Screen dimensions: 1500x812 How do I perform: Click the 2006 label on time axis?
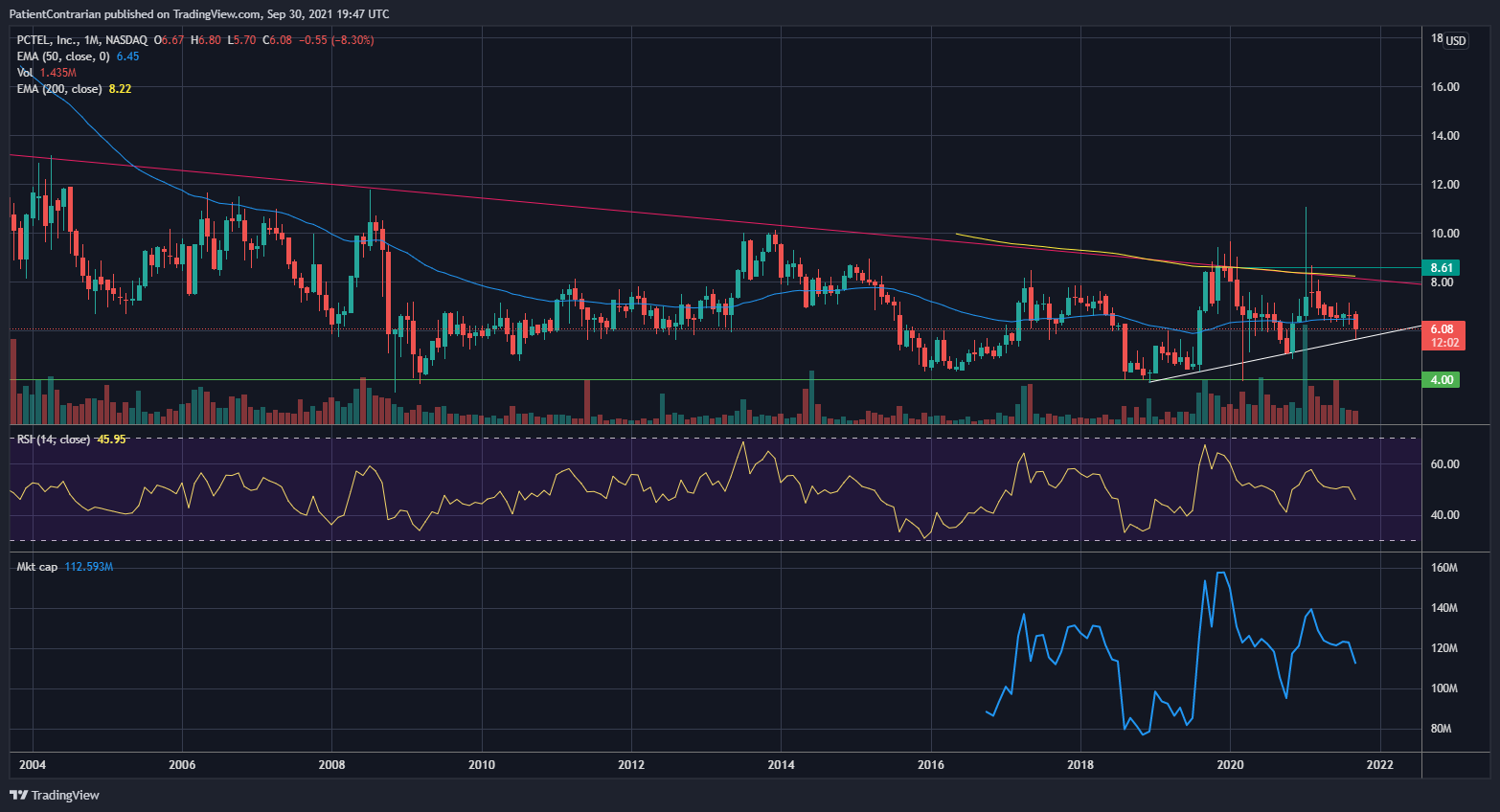(182, 764)
